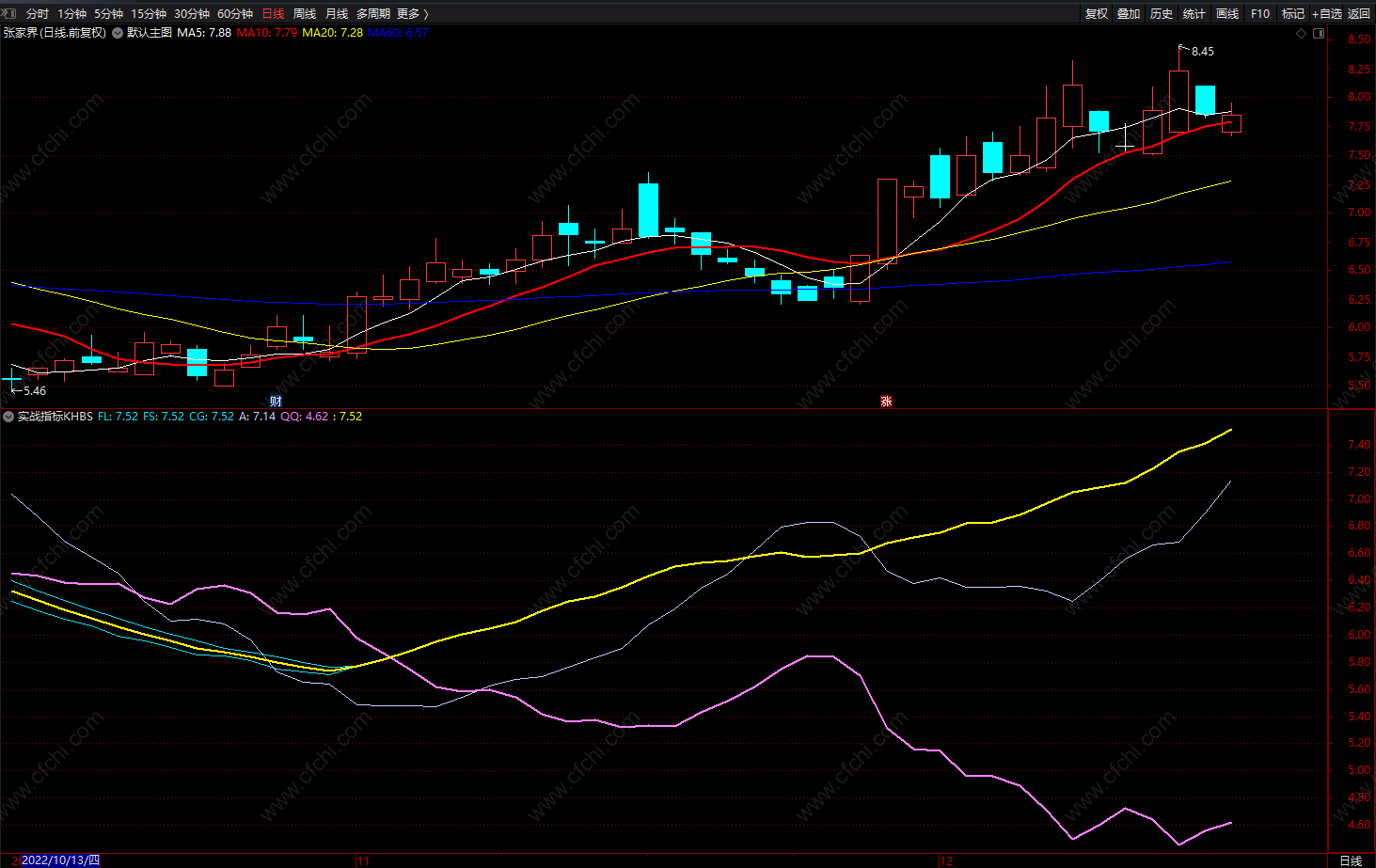Switch to the 周线 weekly chart
The width and height of the screenshot is (1376, 868).
coord(305,14)
